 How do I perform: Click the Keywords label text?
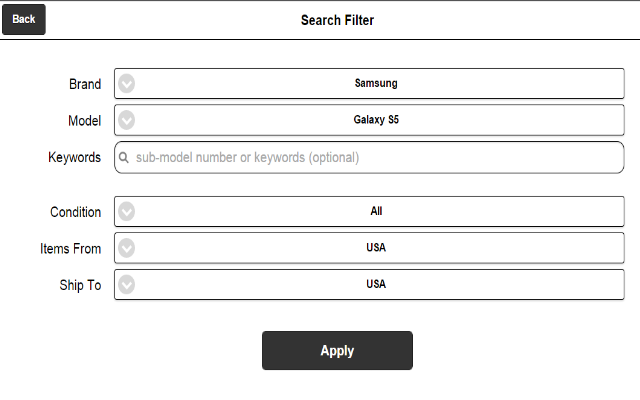pos(74,158)
